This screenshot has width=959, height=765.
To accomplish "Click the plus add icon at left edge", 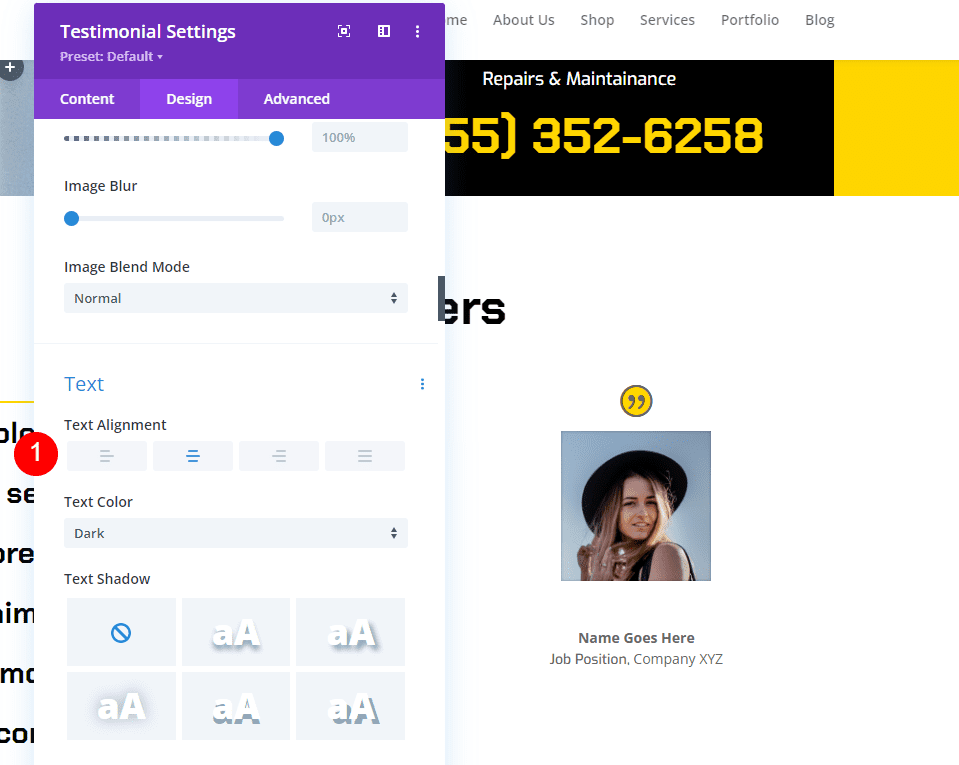I will [x=10, y=67].
